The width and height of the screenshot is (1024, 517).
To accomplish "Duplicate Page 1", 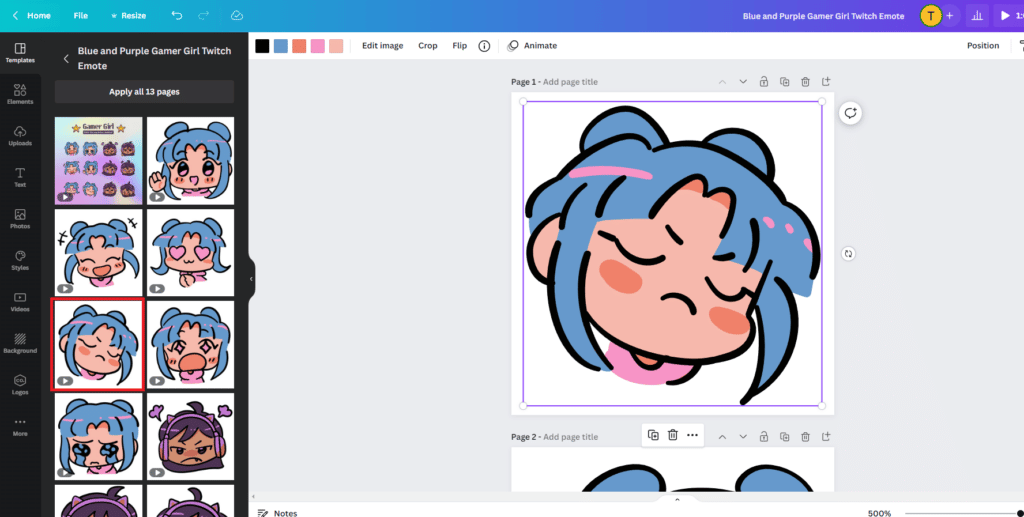I will [x=784, y=82].
